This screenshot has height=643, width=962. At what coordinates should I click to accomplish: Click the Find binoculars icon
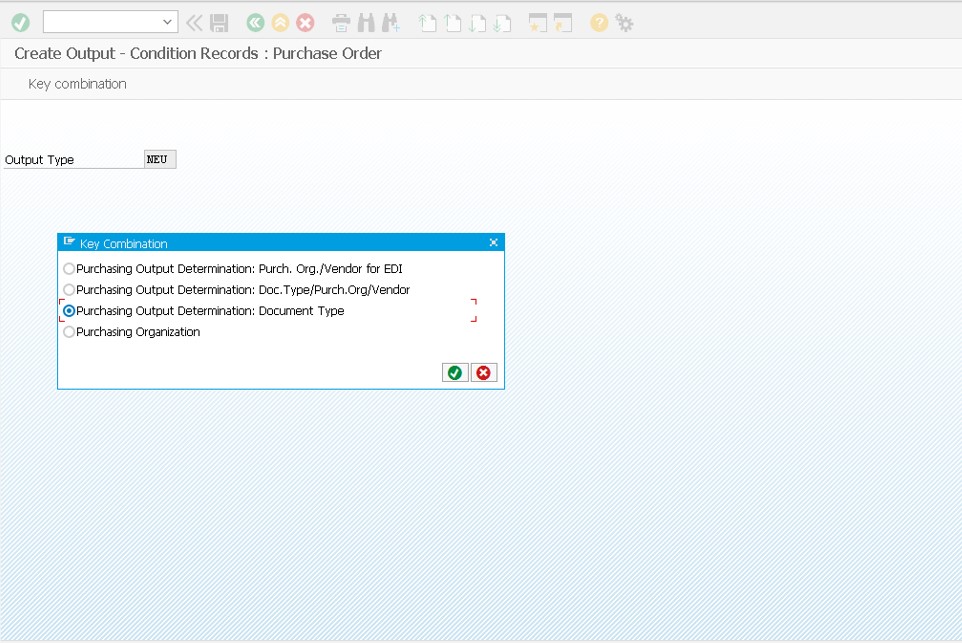[x=366, y=23]
